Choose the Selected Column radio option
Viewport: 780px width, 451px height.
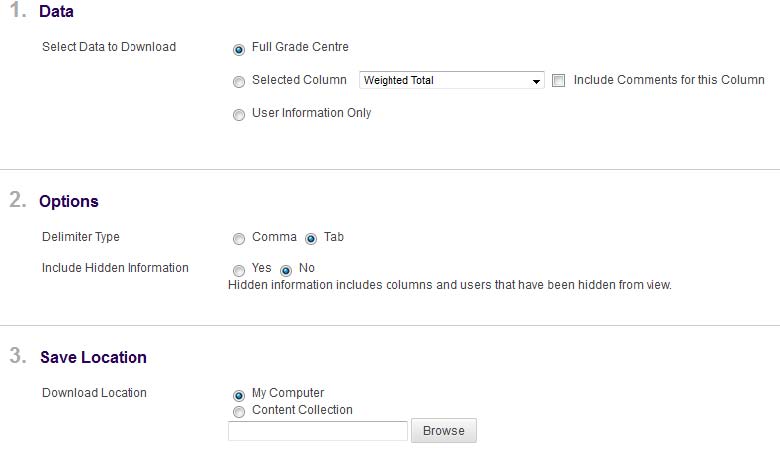[239, 82]
